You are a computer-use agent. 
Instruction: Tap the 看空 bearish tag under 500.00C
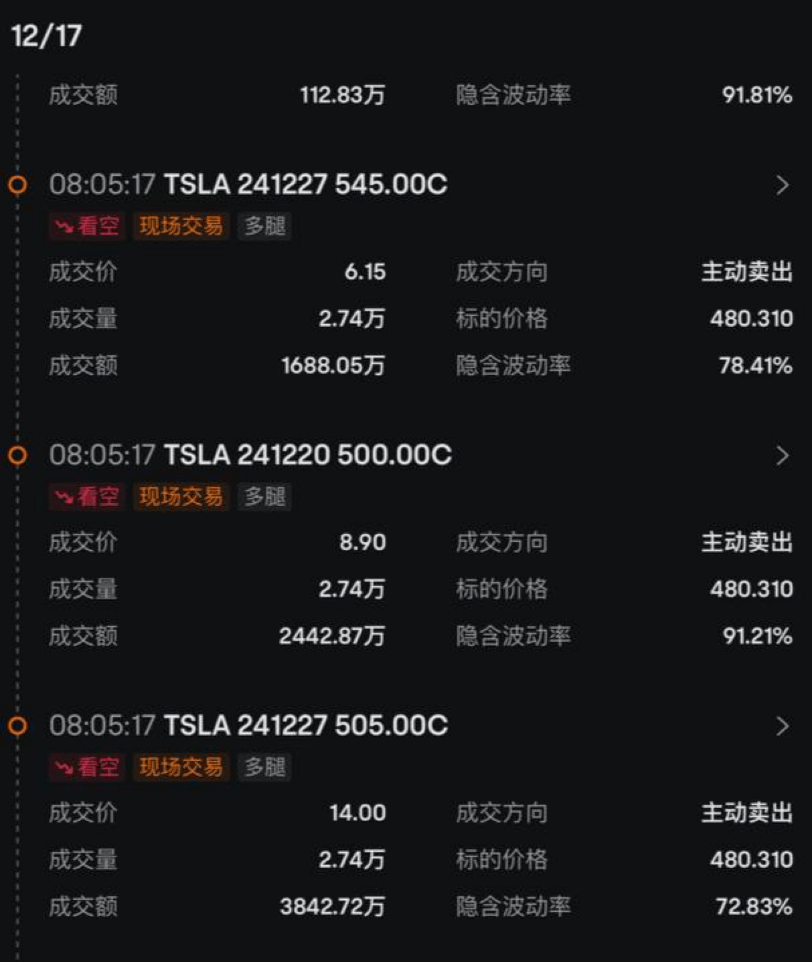click(x=86, y=497)
